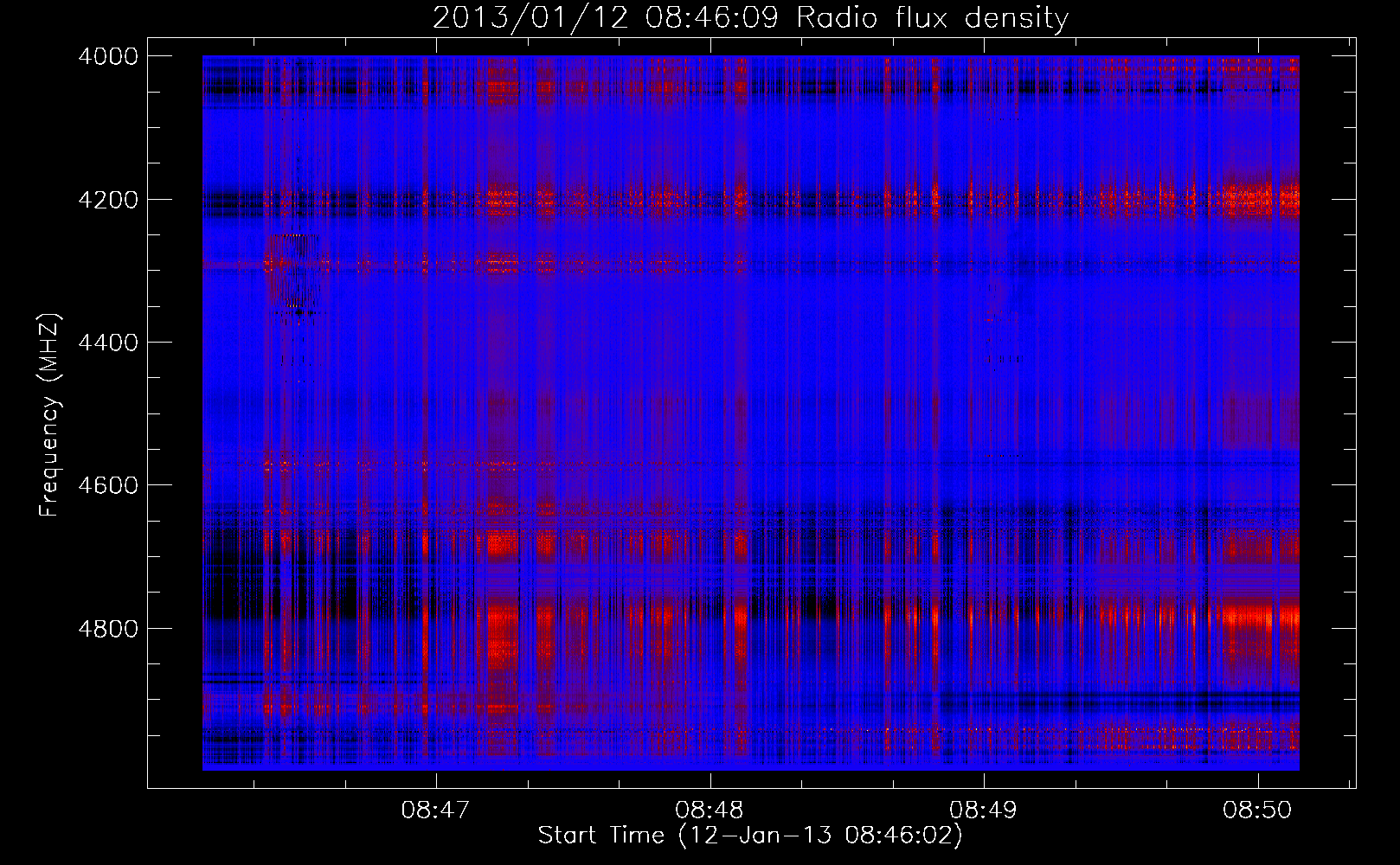Click the 'Frequency (MHZ)' axis title
This screenshot has height=865, width=1400.
[50, 415]
